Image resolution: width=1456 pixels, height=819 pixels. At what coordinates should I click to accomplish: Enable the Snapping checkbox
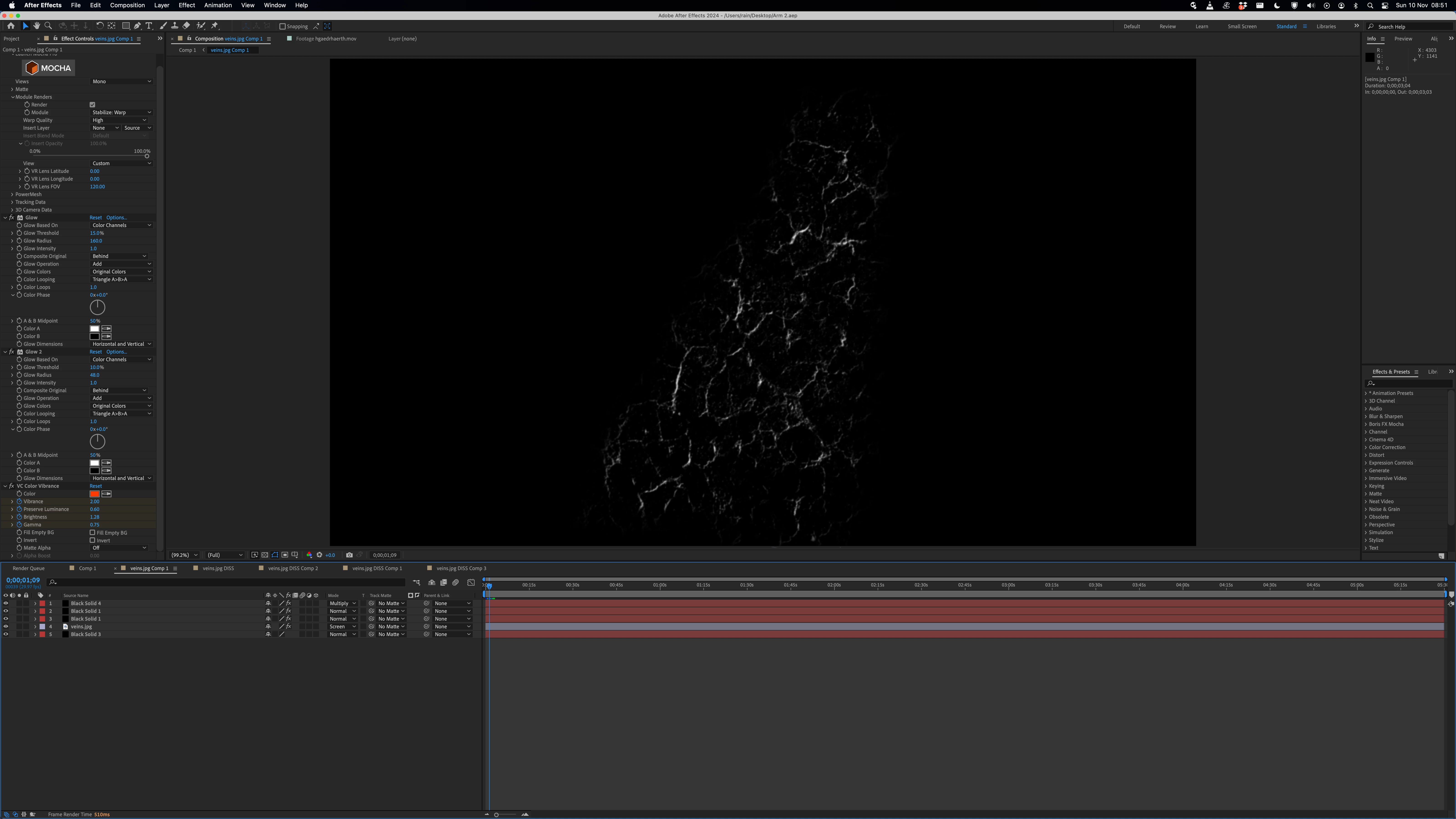click(283, 27)
